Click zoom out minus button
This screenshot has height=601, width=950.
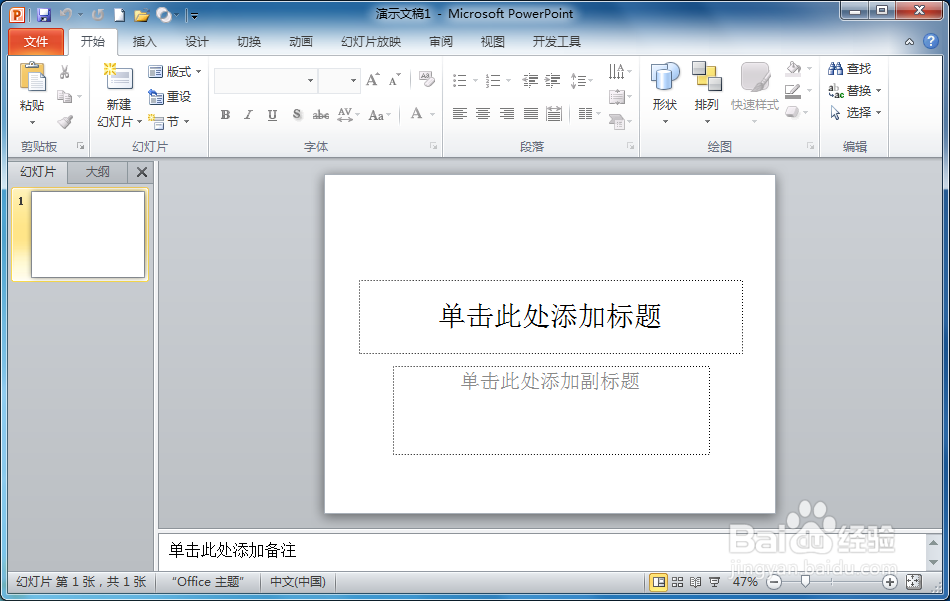click(x=774, y=582)
